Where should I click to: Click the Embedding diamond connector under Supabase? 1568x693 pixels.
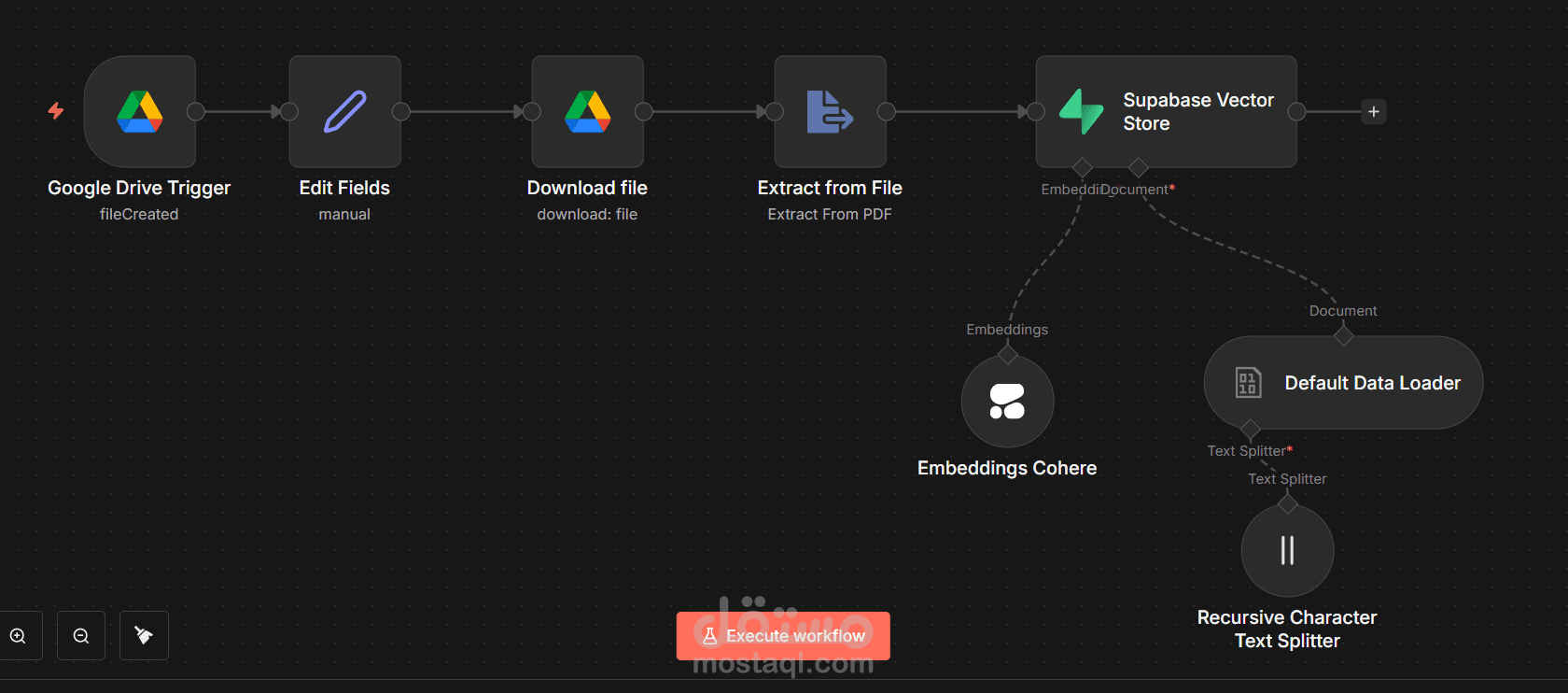click(1083, 168)
